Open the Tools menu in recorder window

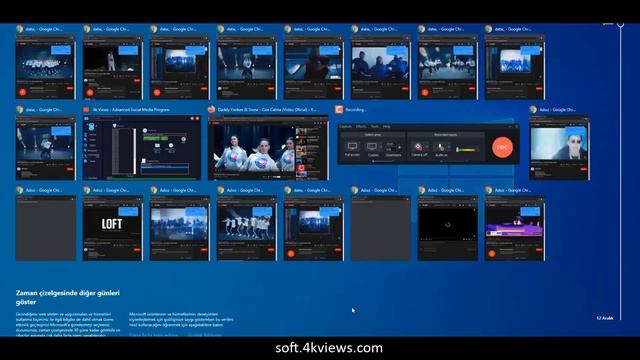374,127
